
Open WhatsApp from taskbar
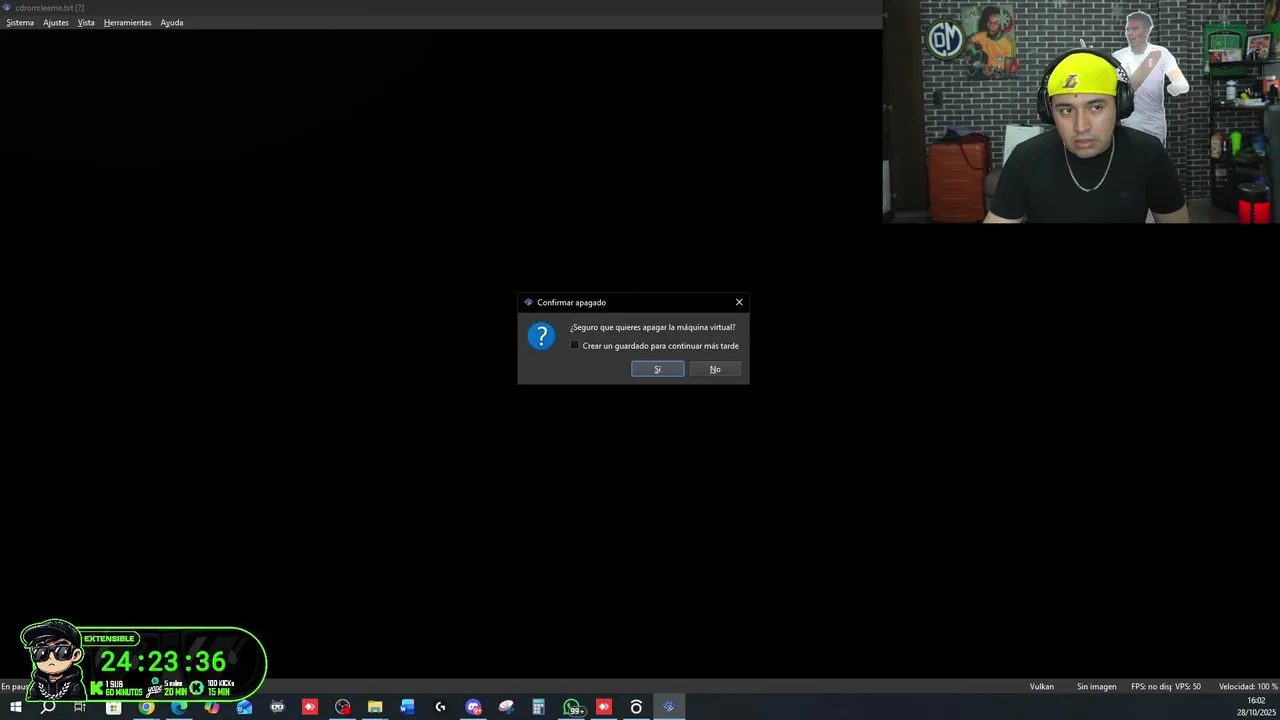(572, 707)
